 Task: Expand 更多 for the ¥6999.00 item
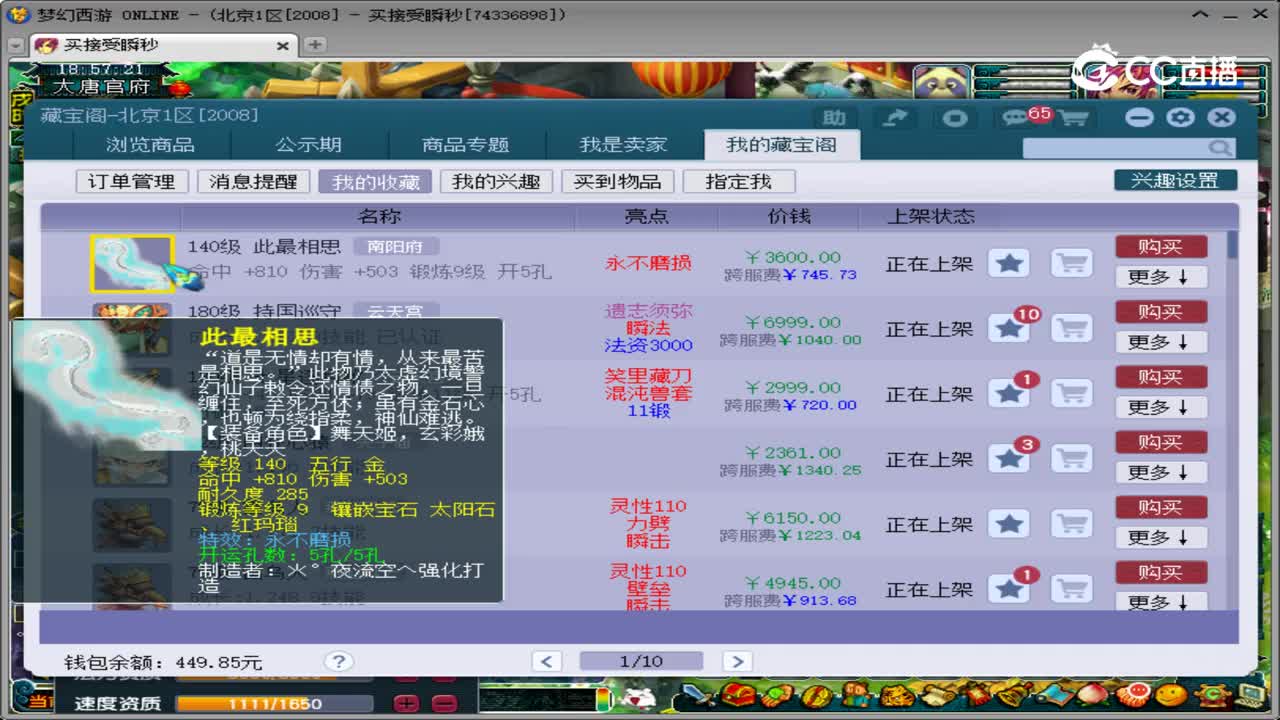click(1161, 342)
